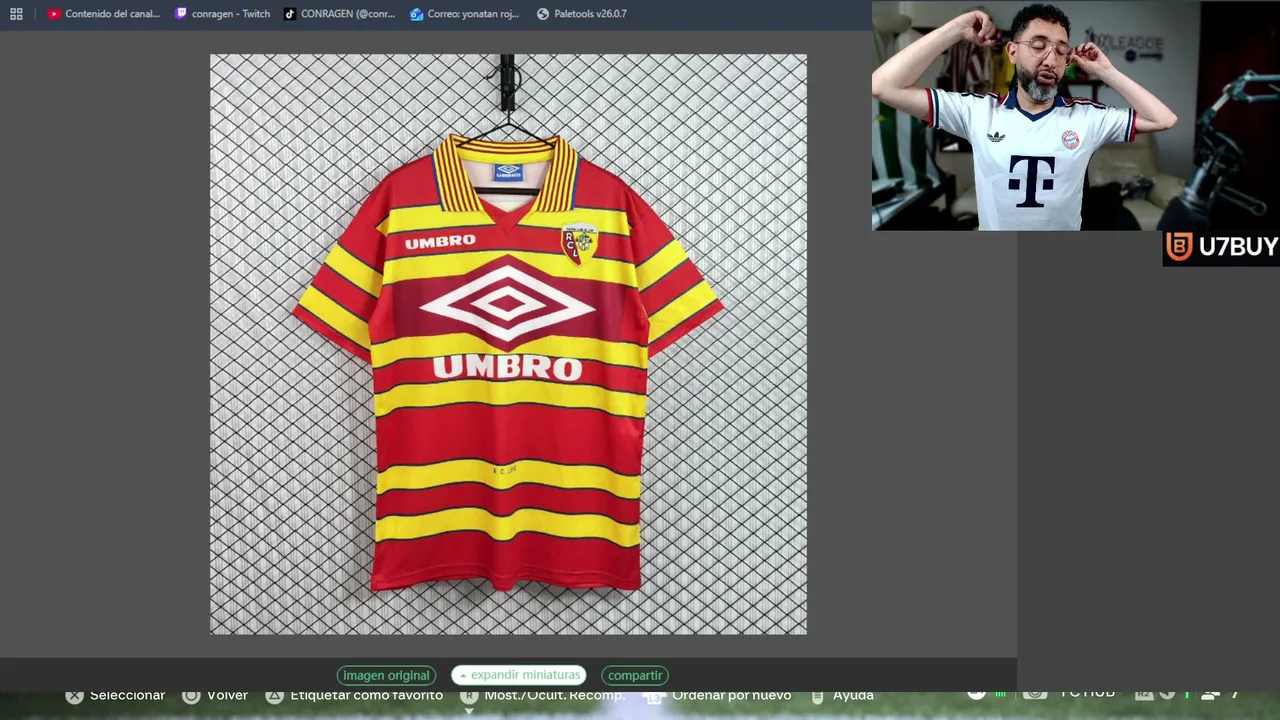Click the 'Ayuda' control hint
This screenshot has width=1280, height=720.
coord(841,695)
